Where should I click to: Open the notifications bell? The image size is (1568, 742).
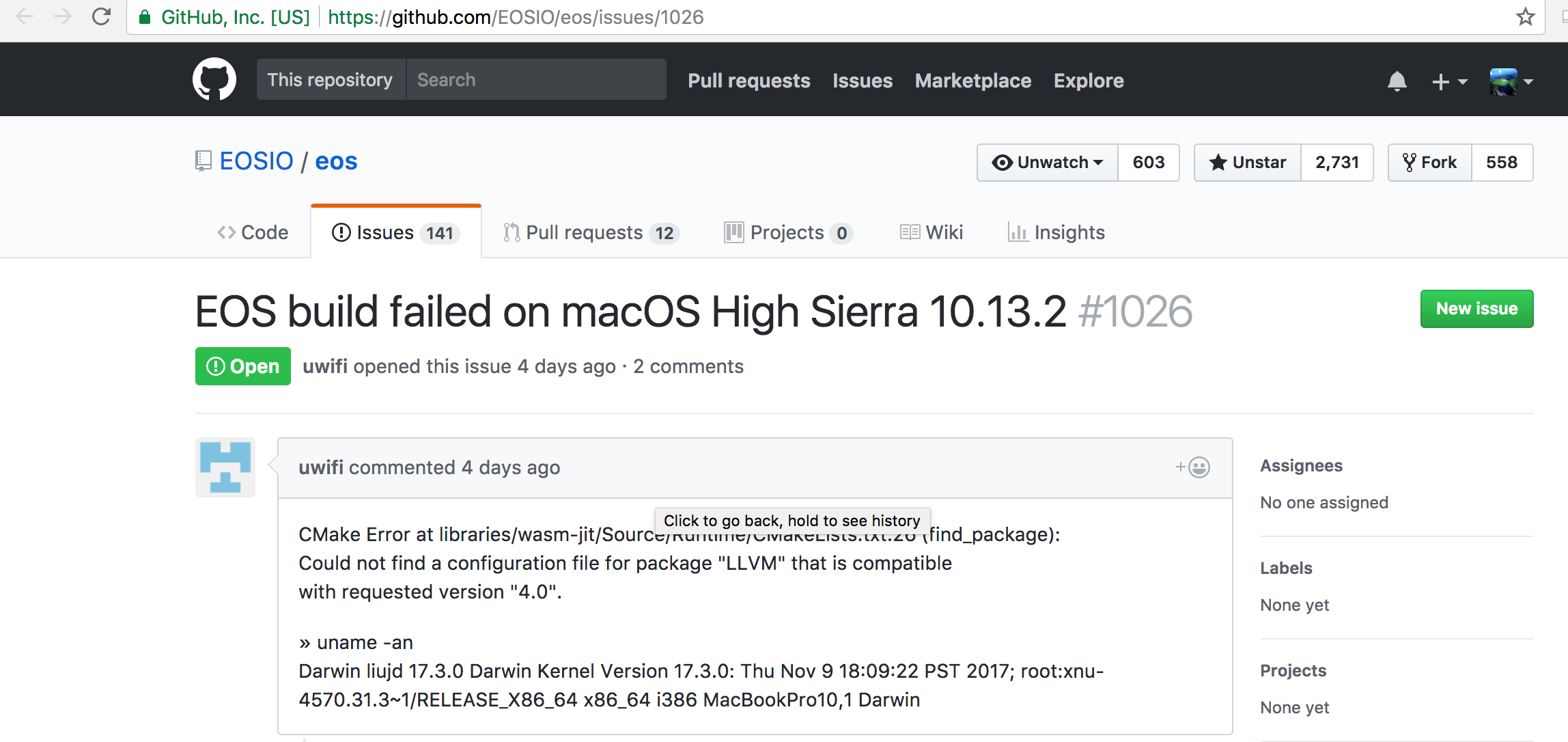(1397, 81)
